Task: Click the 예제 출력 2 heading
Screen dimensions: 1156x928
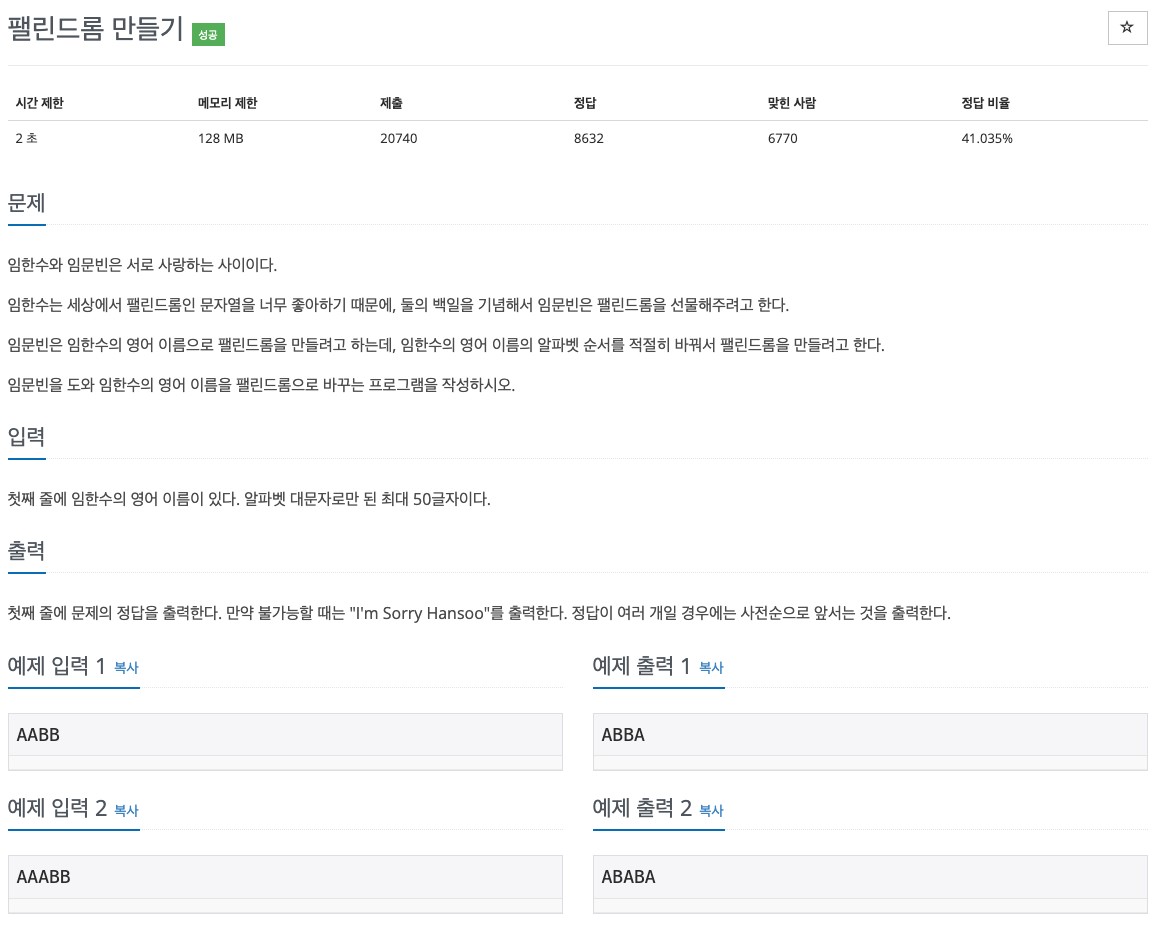Action: tap(641, 809)
